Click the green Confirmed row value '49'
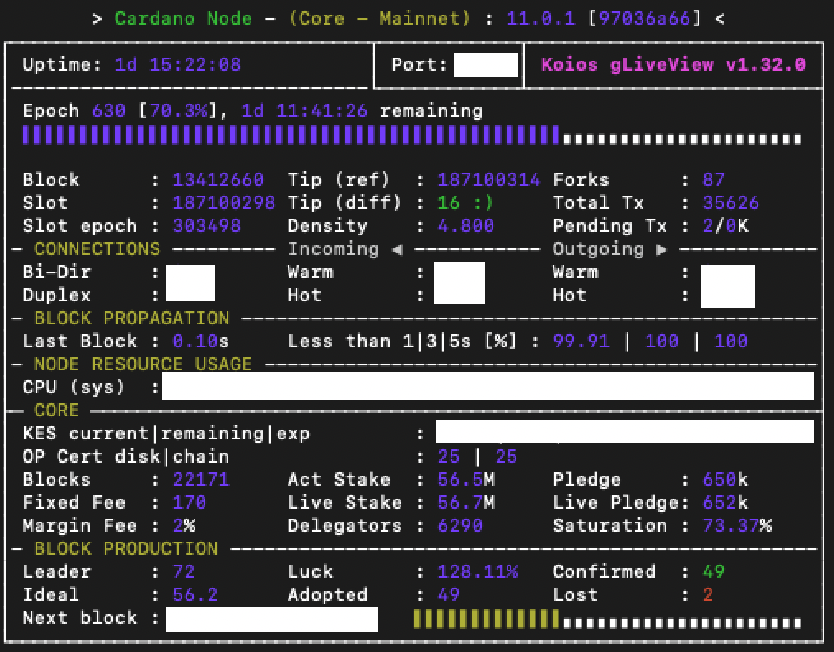Screen dimensions: 834x652 (x=713, y=572)
